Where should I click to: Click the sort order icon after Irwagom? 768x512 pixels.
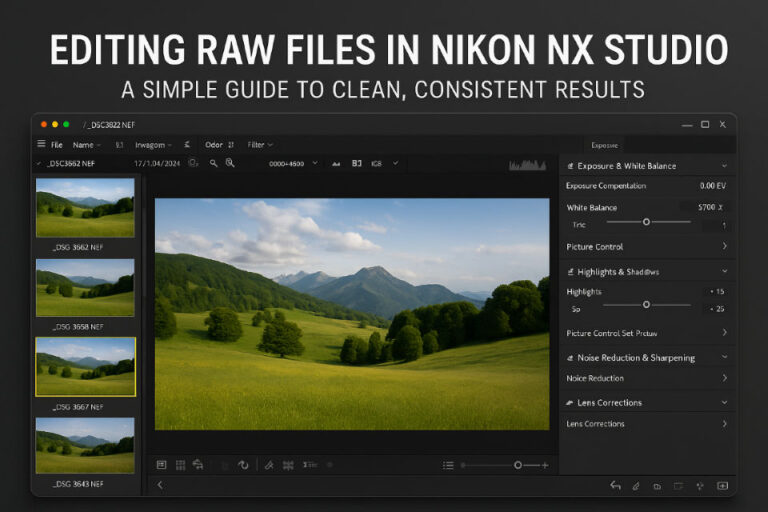[x=187, y=145]
